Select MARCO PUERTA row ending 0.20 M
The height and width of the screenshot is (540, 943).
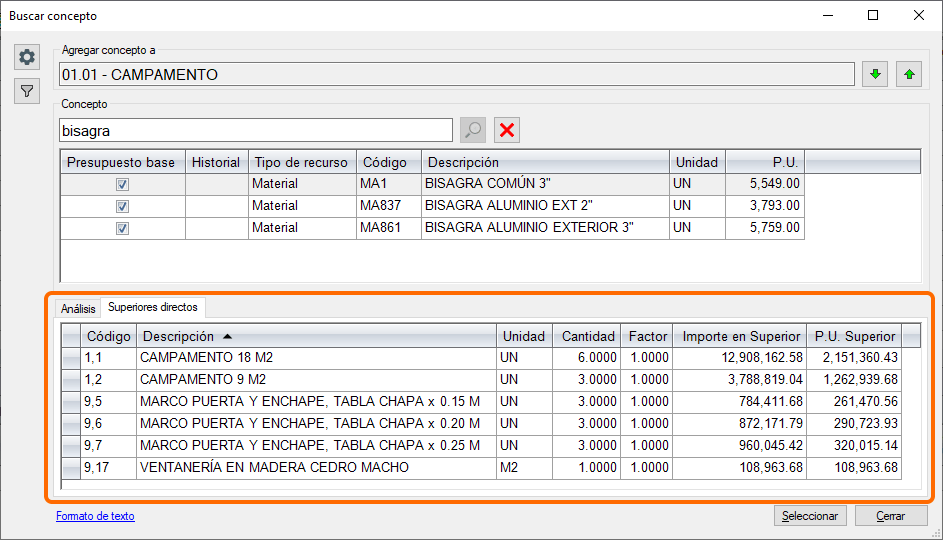[481, 424]
